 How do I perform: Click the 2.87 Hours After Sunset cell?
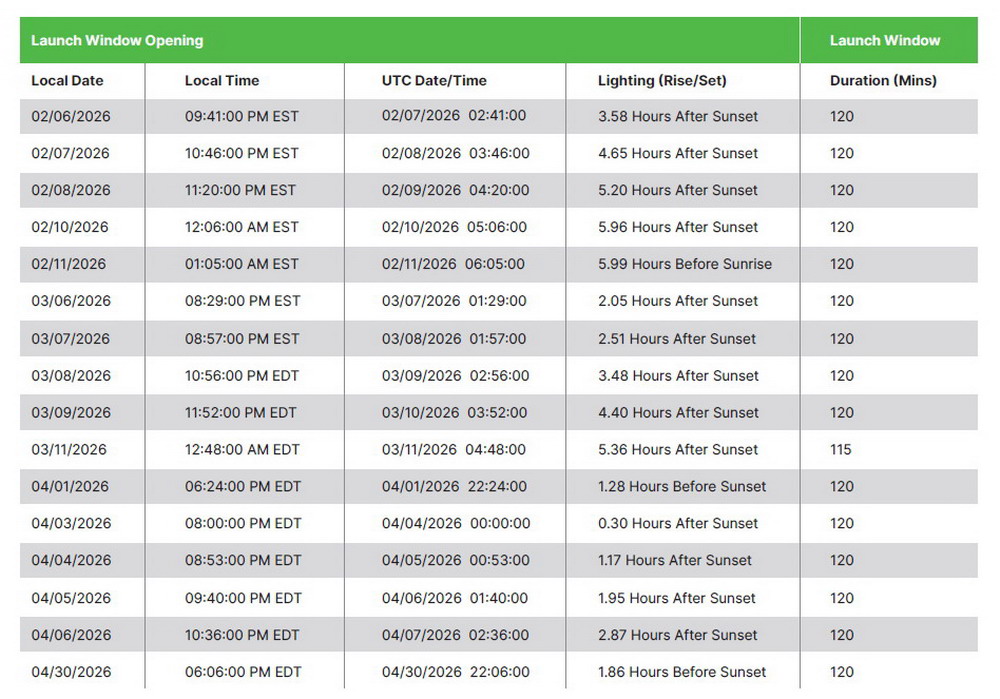[678, 636]
